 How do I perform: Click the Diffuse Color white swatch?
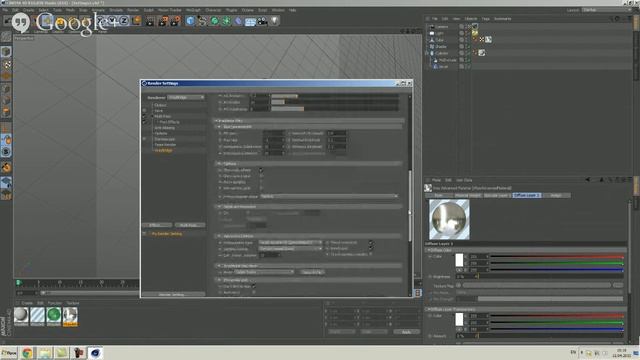click(x=459, y=260)
